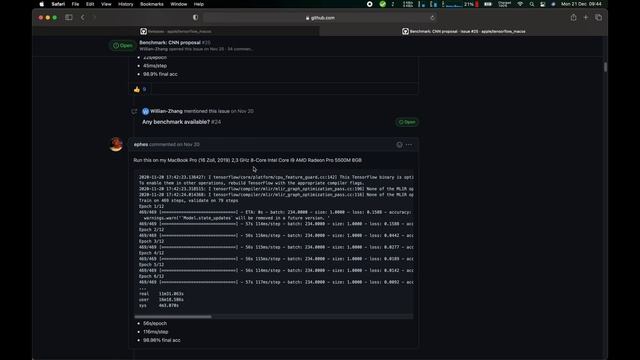Screen dimensions: 640x360
Task: Click the Open badge beside issue #24
Action: (x=407, y=122)
